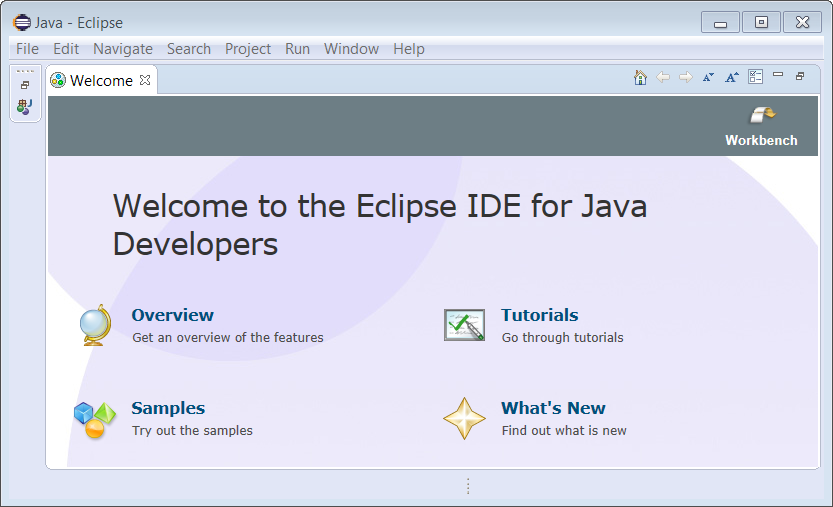The width and height of the screenshot is (833, 507).
Task: Click the dotted drag handle at bottom
Action: coord(468,486)
